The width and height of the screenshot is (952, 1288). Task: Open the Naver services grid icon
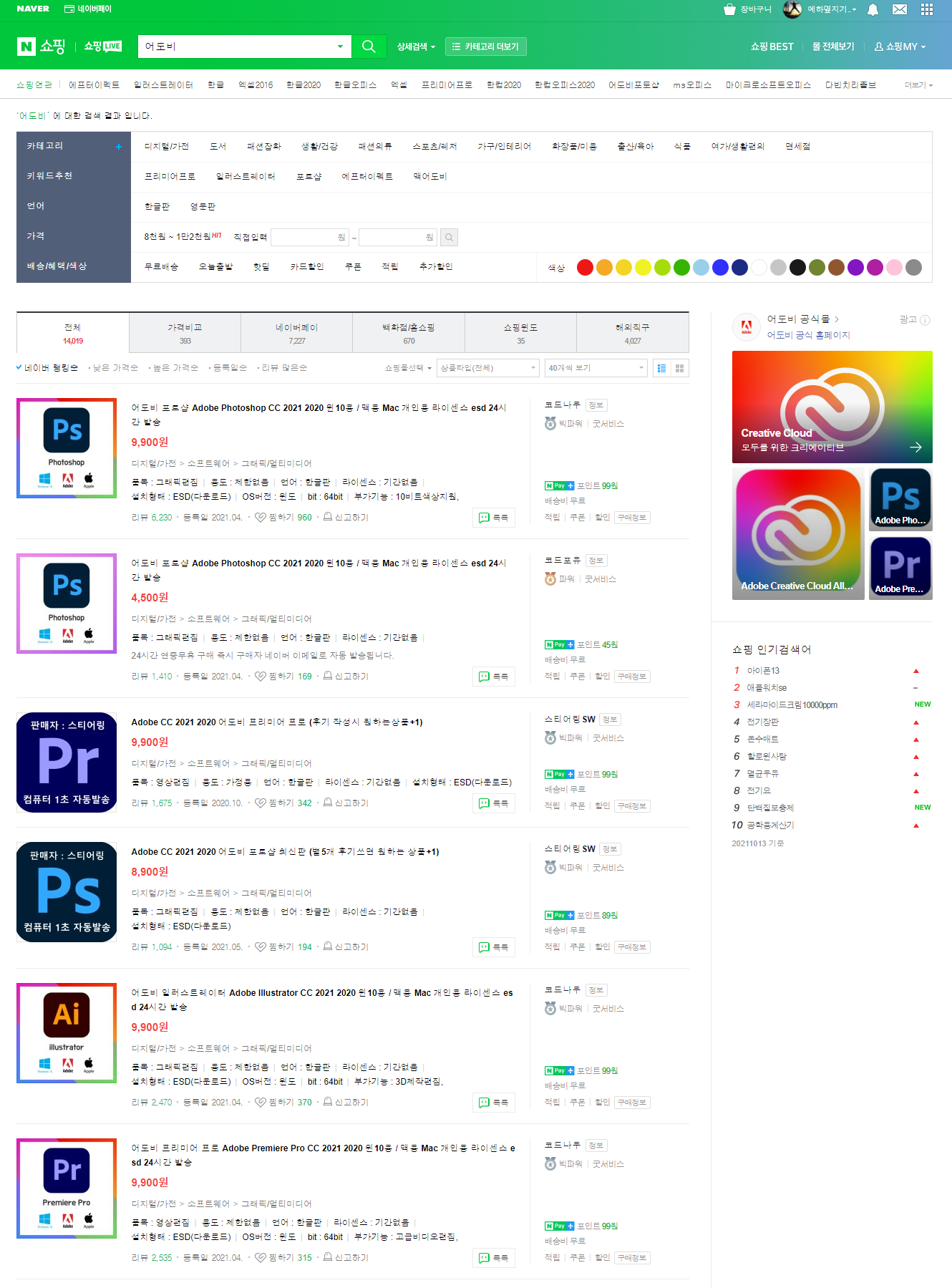coord(927,9)
